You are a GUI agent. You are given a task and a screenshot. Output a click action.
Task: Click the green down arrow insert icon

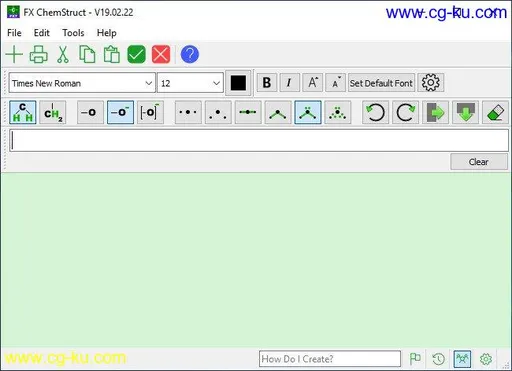(x=465, y=112)
